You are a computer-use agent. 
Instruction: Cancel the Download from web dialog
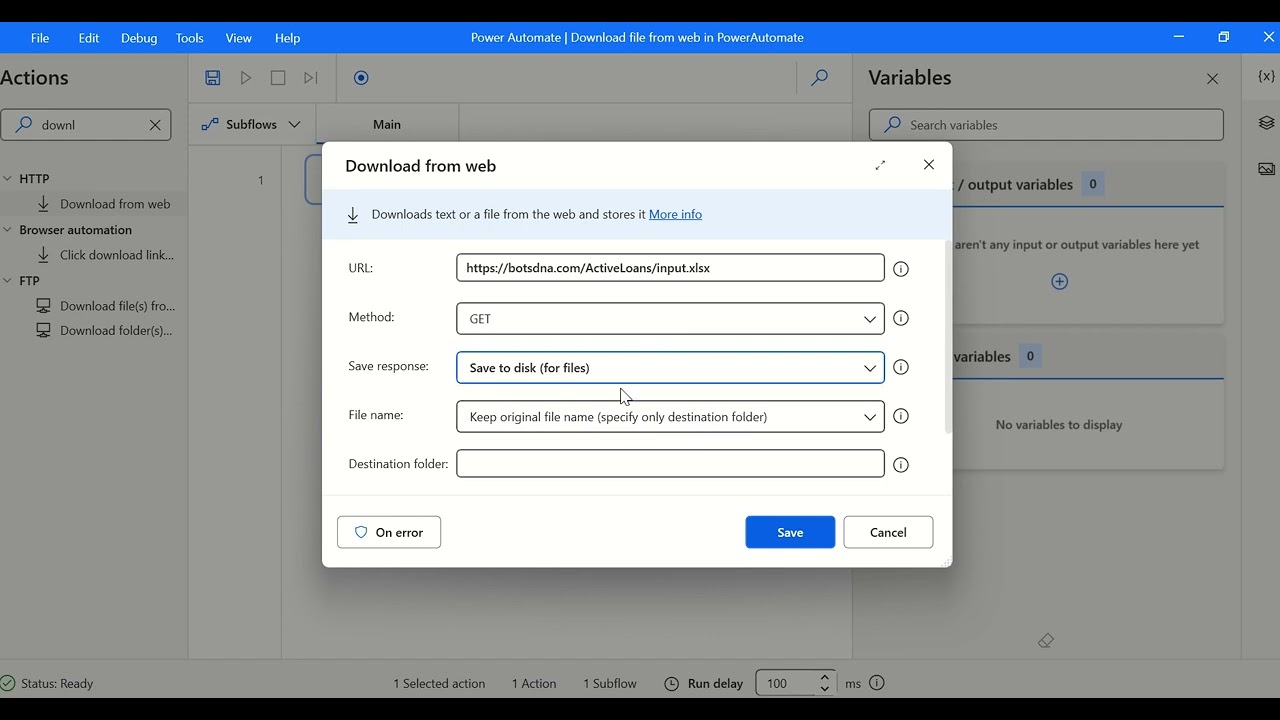[x=888, y=532]
